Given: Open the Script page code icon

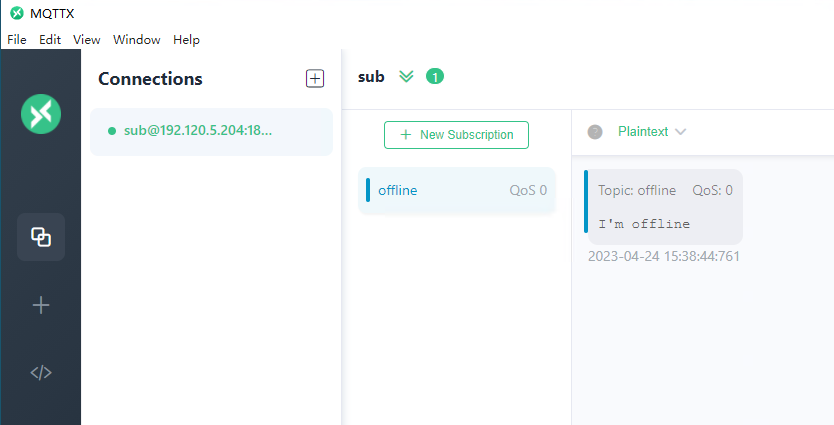Looking at the screenshot, I should (41, 372).
